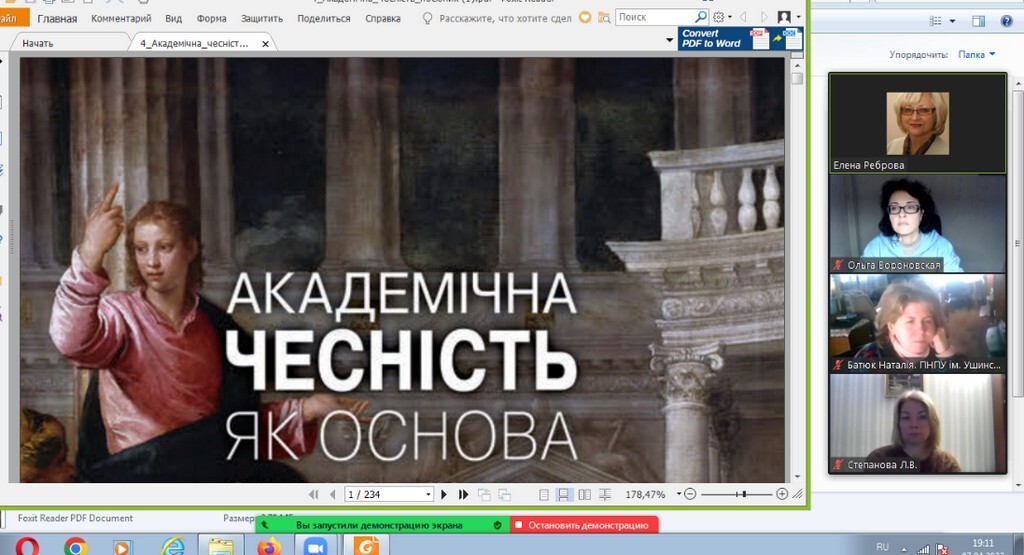
Task: Change Explorer view icon
Action: 936,22
